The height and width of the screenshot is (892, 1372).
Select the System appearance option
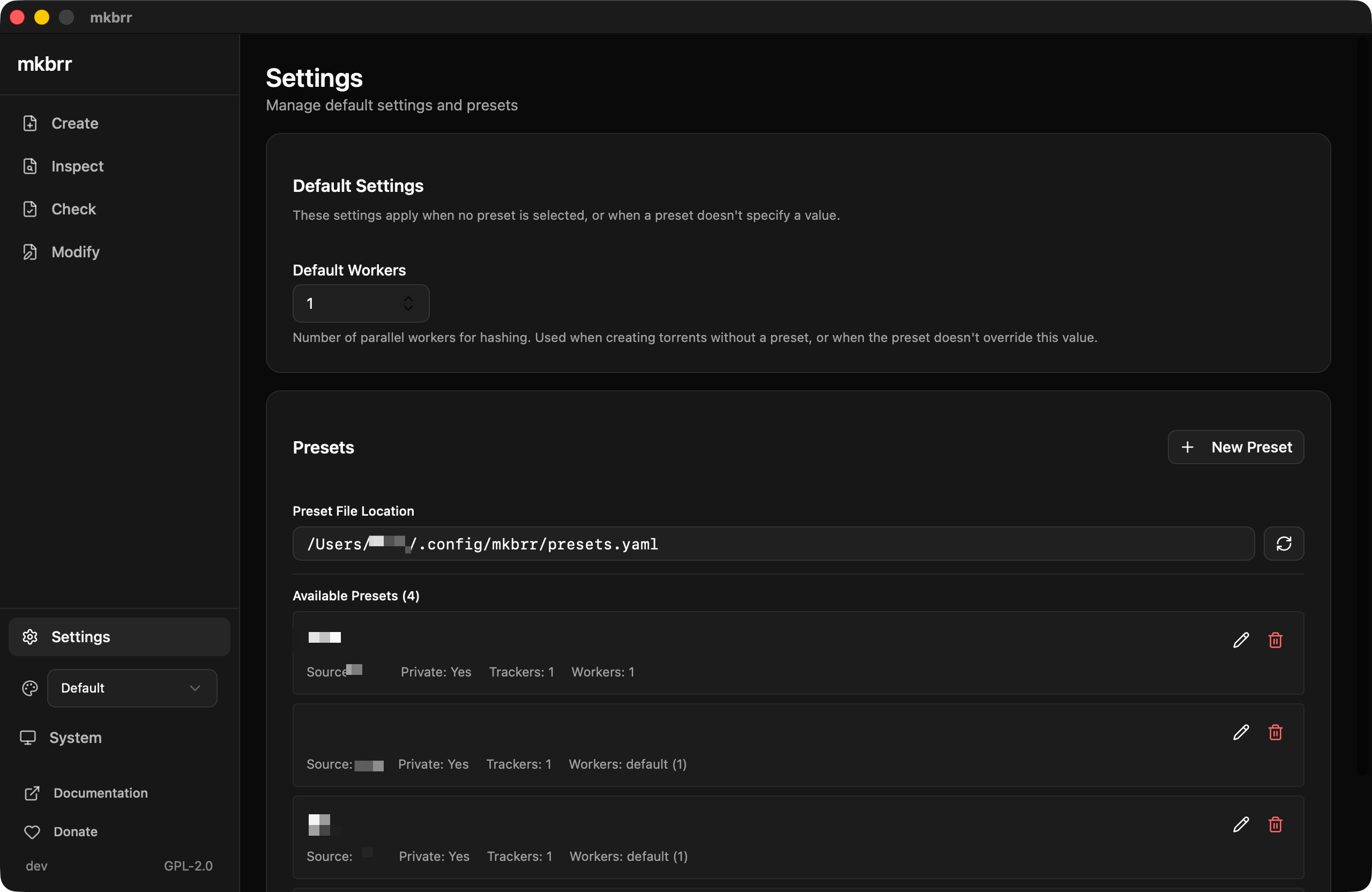[x=76, y=738]
